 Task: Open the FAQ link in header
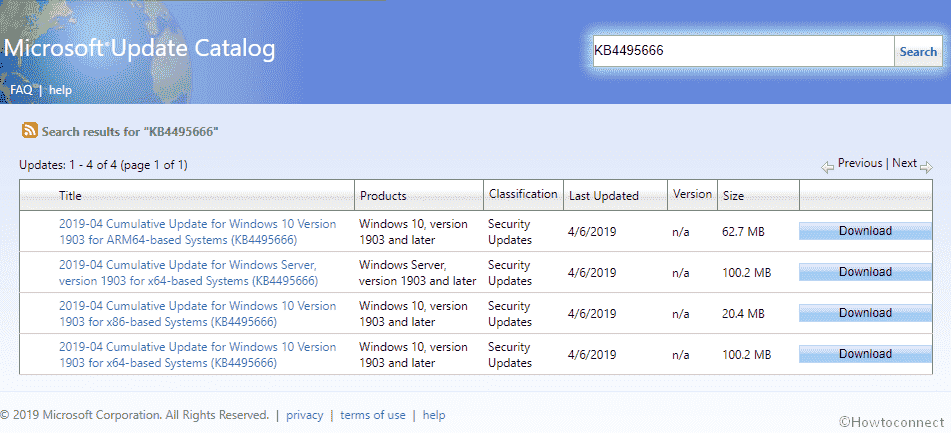tap(21, 90)
